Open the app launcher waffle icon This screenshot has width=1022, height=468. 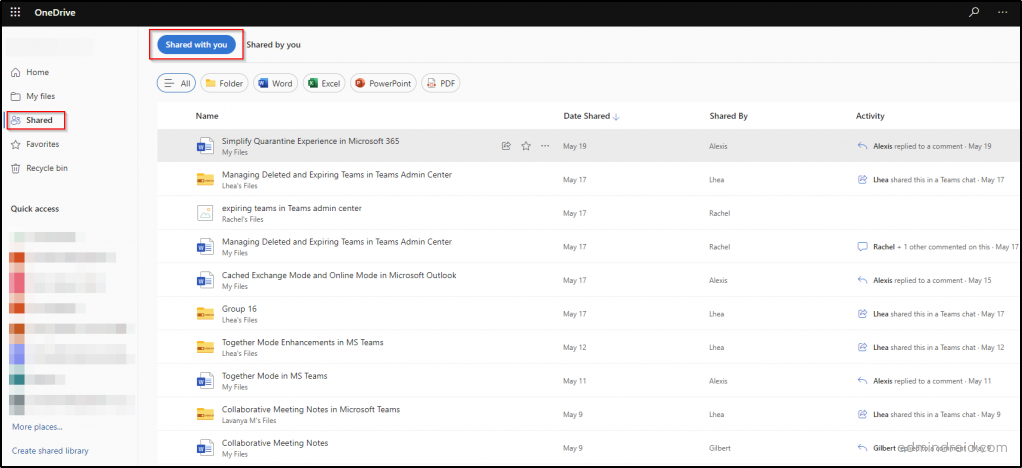15,12
